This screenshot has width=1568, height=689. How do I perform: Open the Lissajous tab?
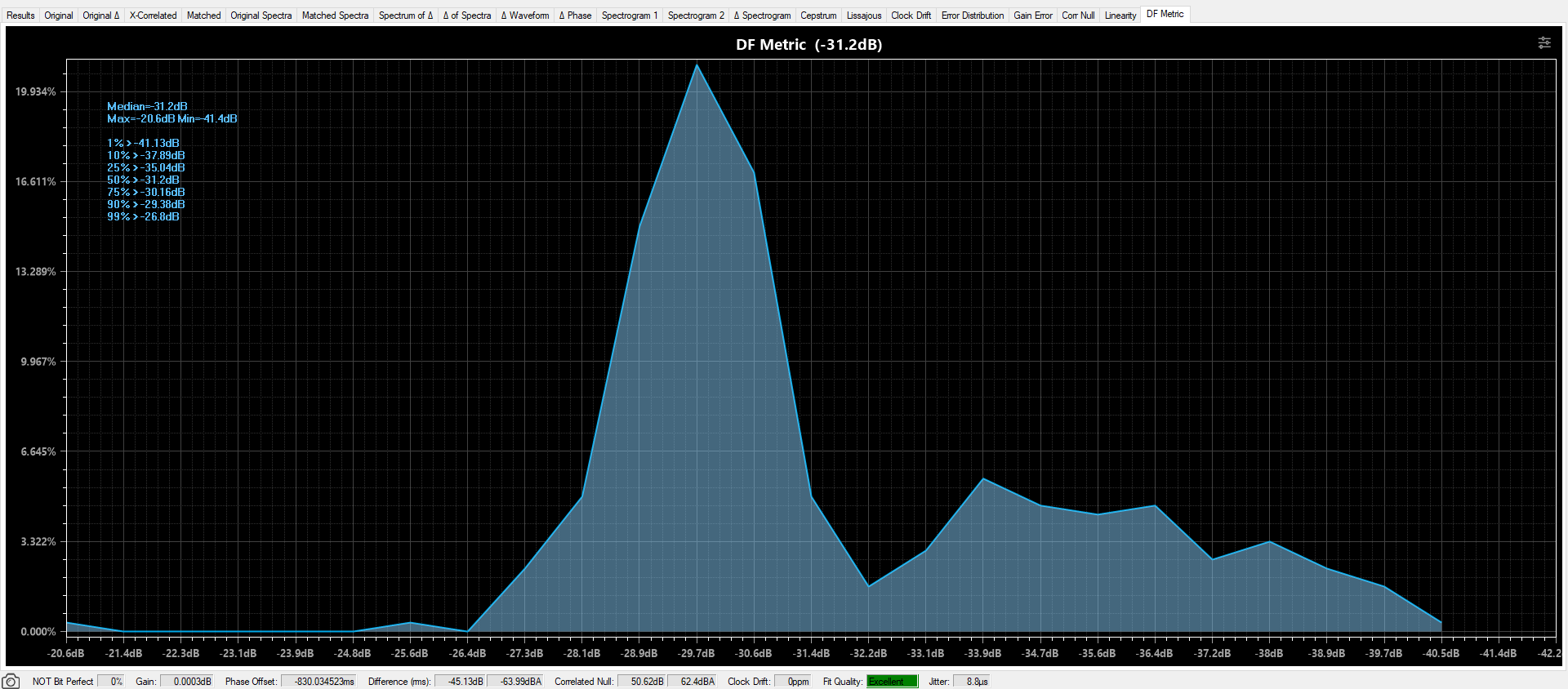864,16
